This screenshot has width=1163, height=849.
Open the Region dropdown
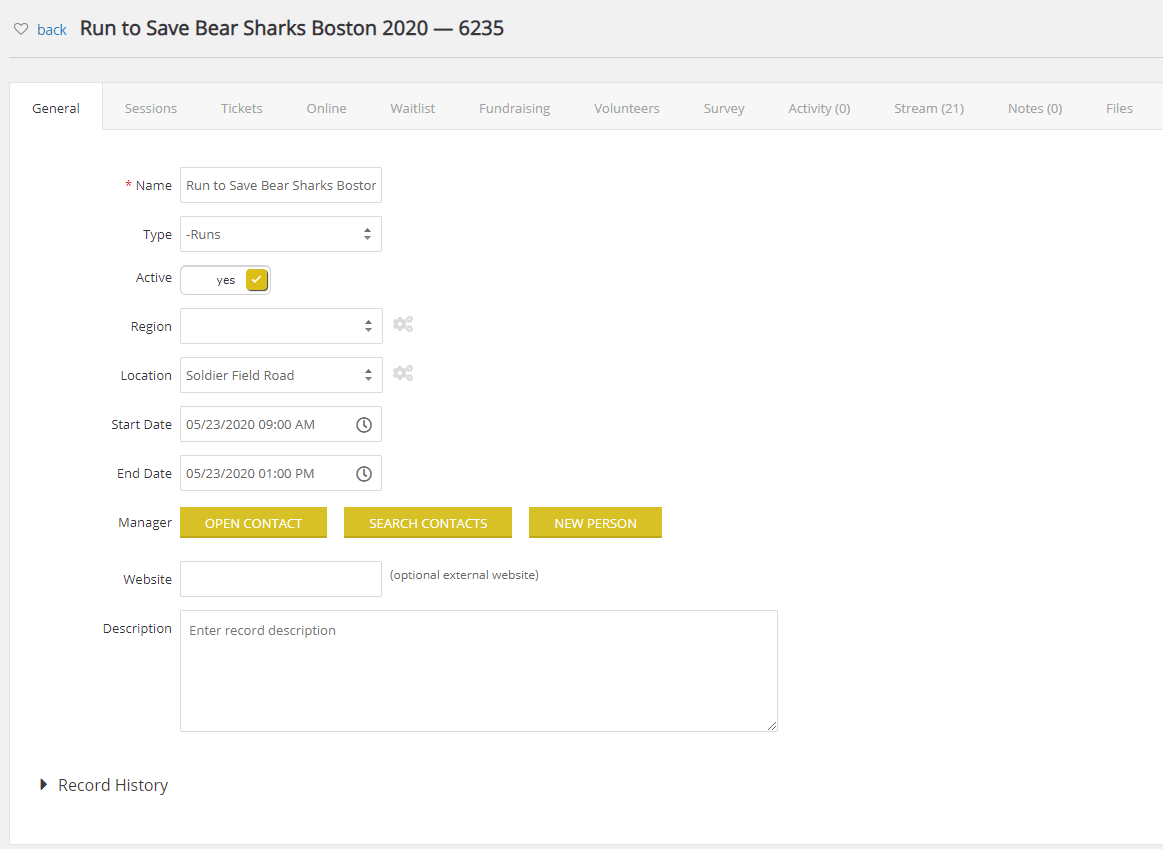point(281,326)
